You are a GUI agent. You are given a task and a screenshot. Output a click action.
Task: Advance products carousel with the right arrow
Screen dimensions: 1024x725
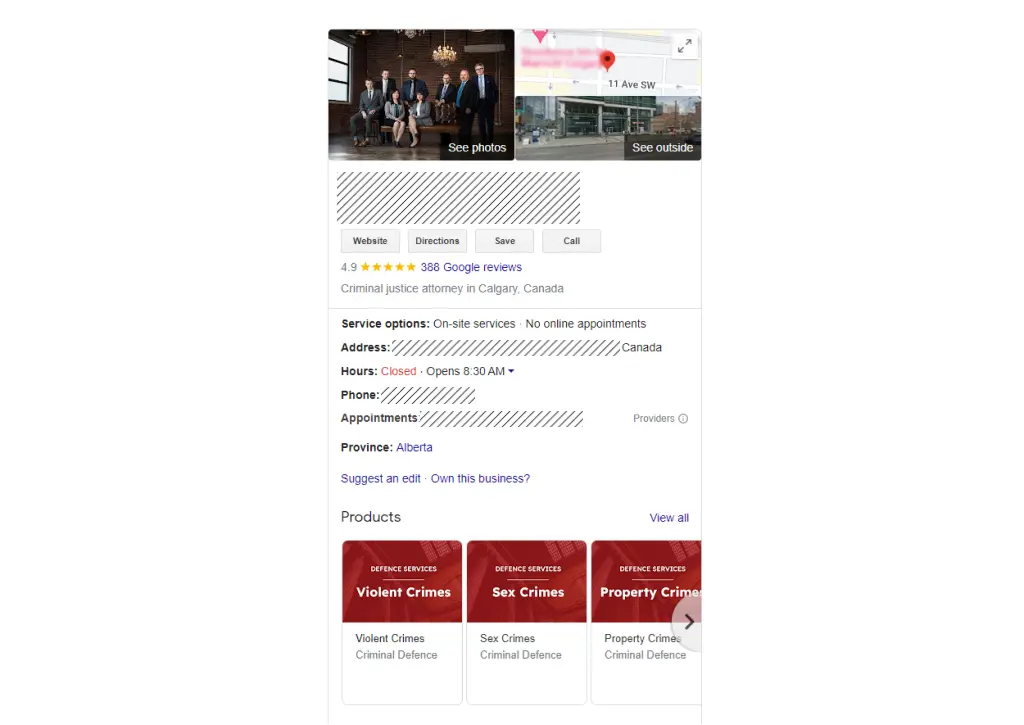click(x=688, y=622)
